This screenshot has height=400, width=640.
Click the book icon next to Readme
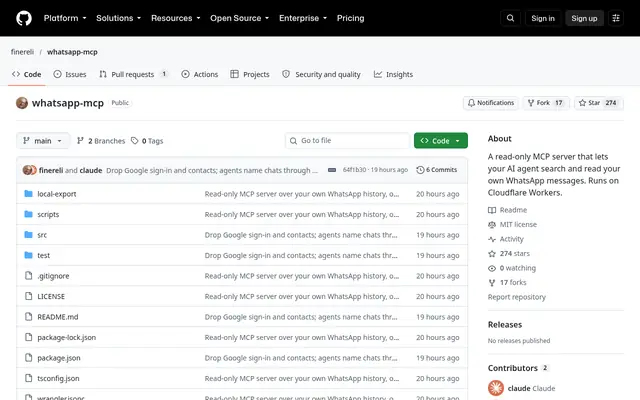[x=492, y=210]
